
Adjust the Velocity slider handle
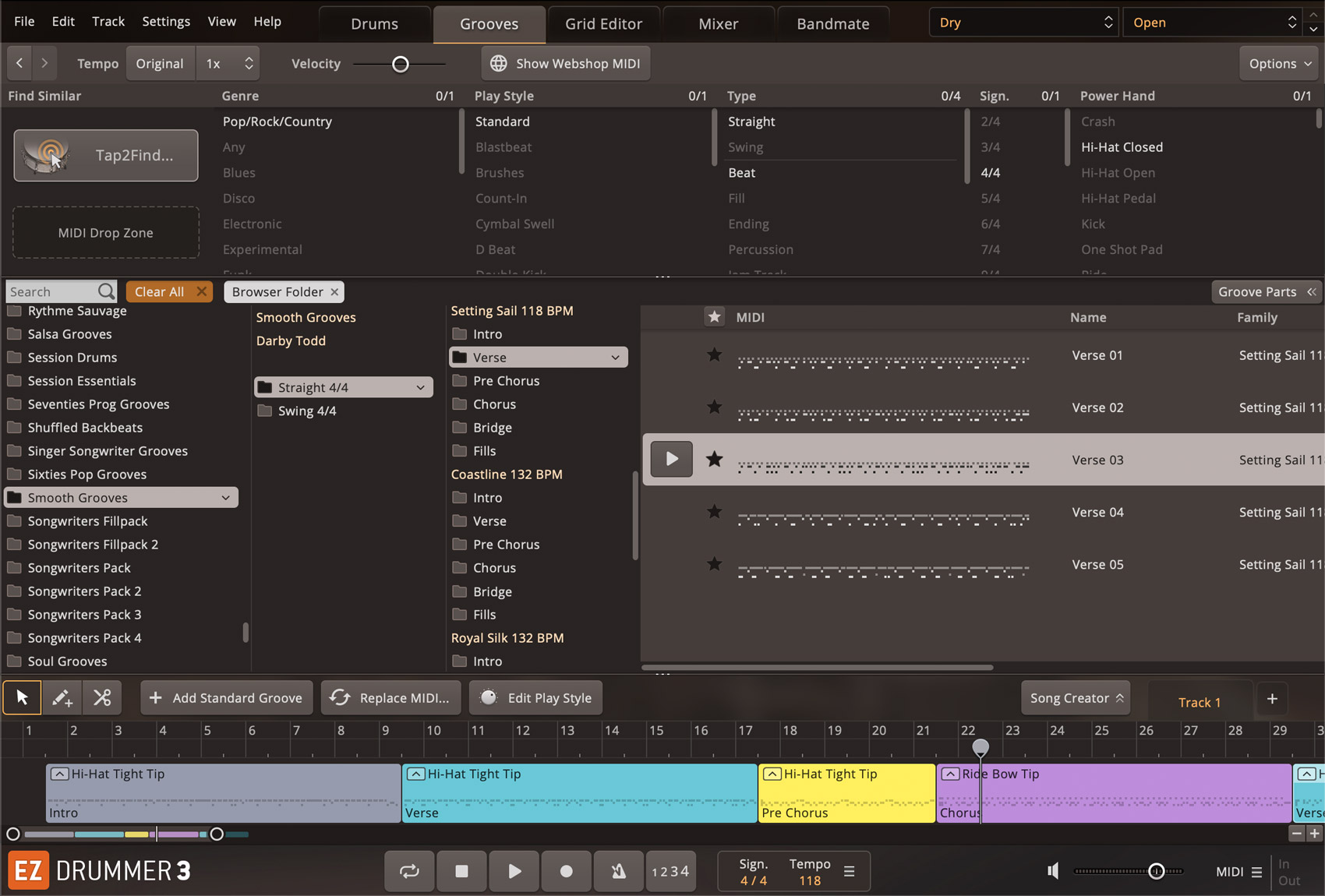(400, 64)
